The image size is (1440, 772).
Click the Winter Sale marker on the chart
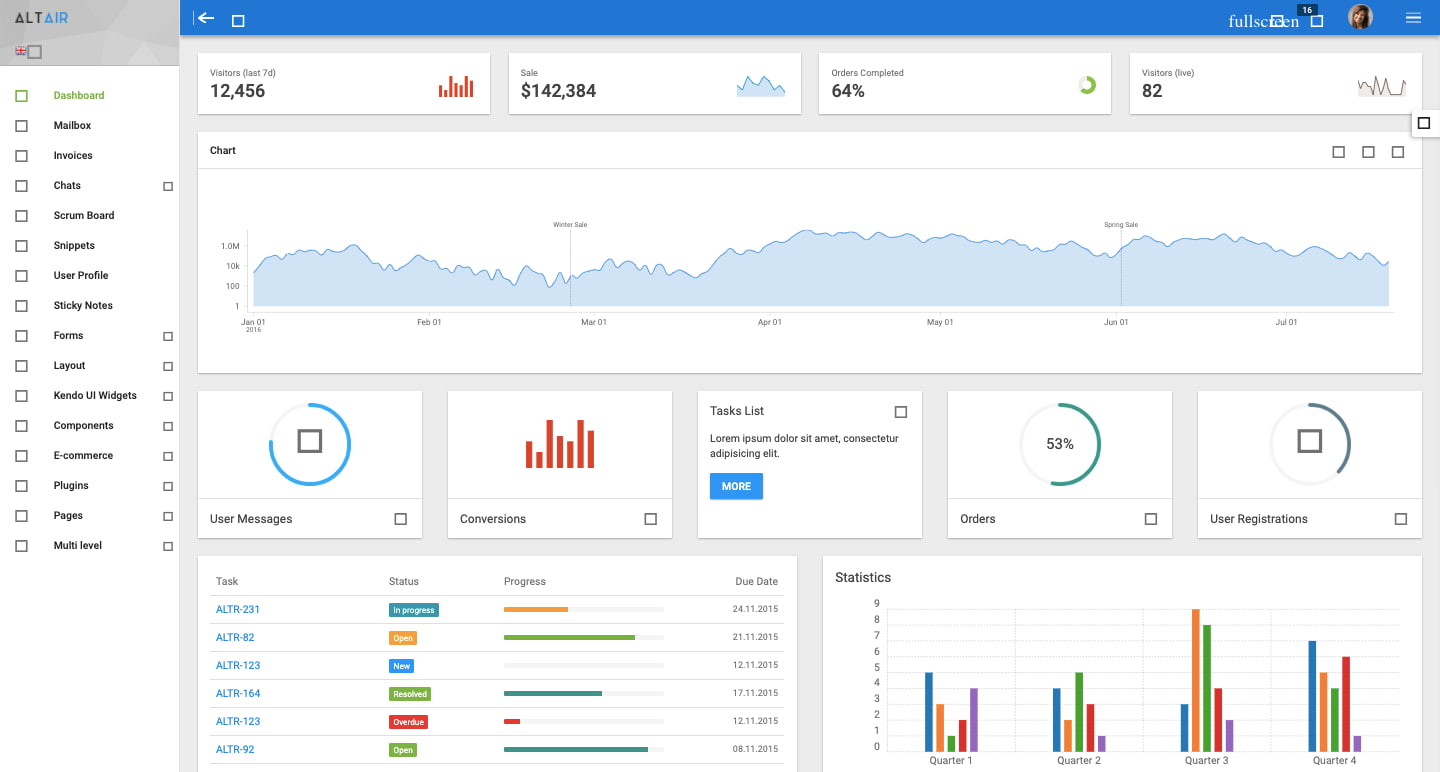click(x=570, y=225)
